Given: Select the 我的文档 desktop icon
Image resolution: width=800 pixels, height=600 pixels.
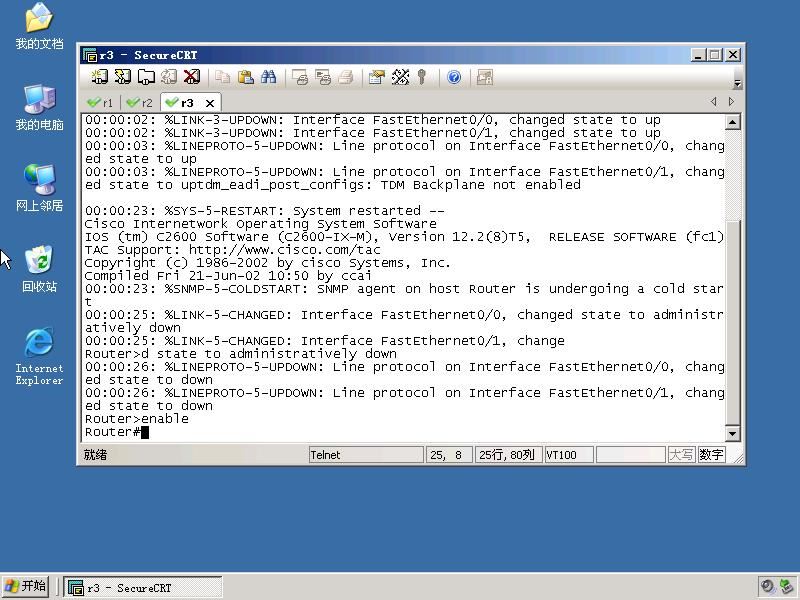Looking at the screenshot, I should [x=39, y=26].
